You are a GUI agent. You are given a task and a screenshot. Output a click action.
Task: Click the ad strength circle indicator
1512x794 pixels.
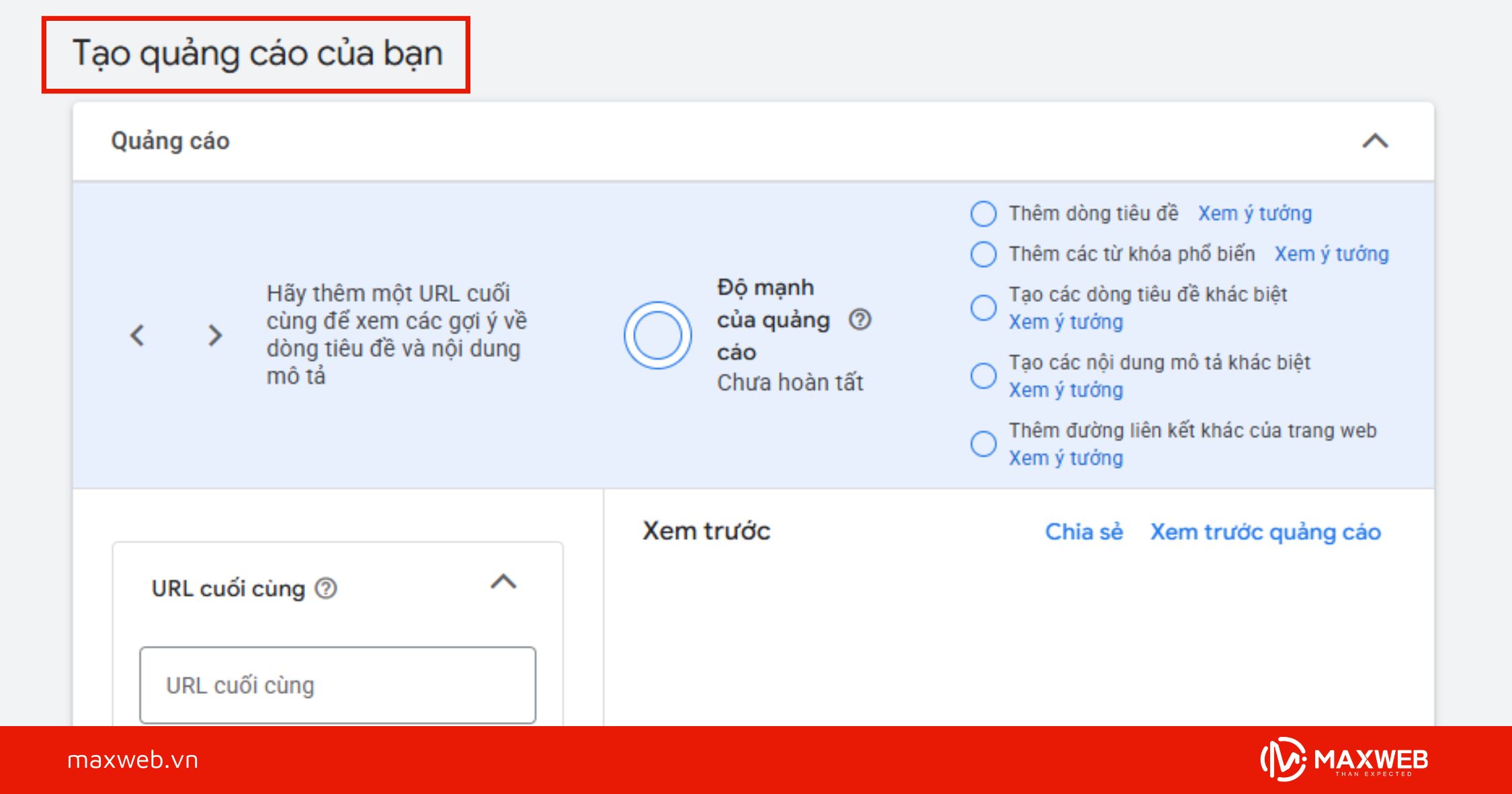coord(657,334)
